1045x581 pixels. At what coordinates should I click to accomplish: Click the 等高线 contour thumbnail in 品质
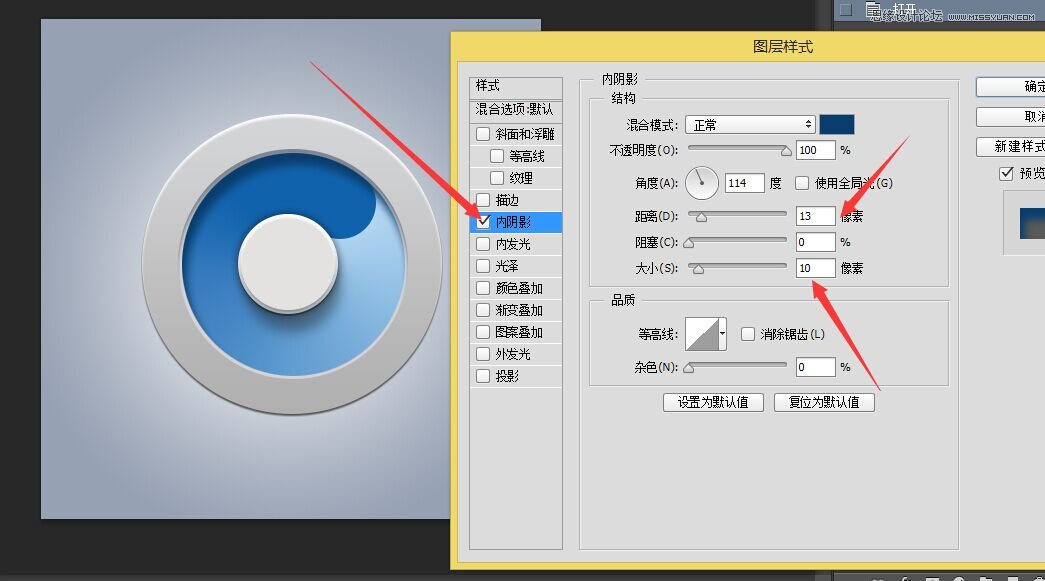(x=702, y=334)
